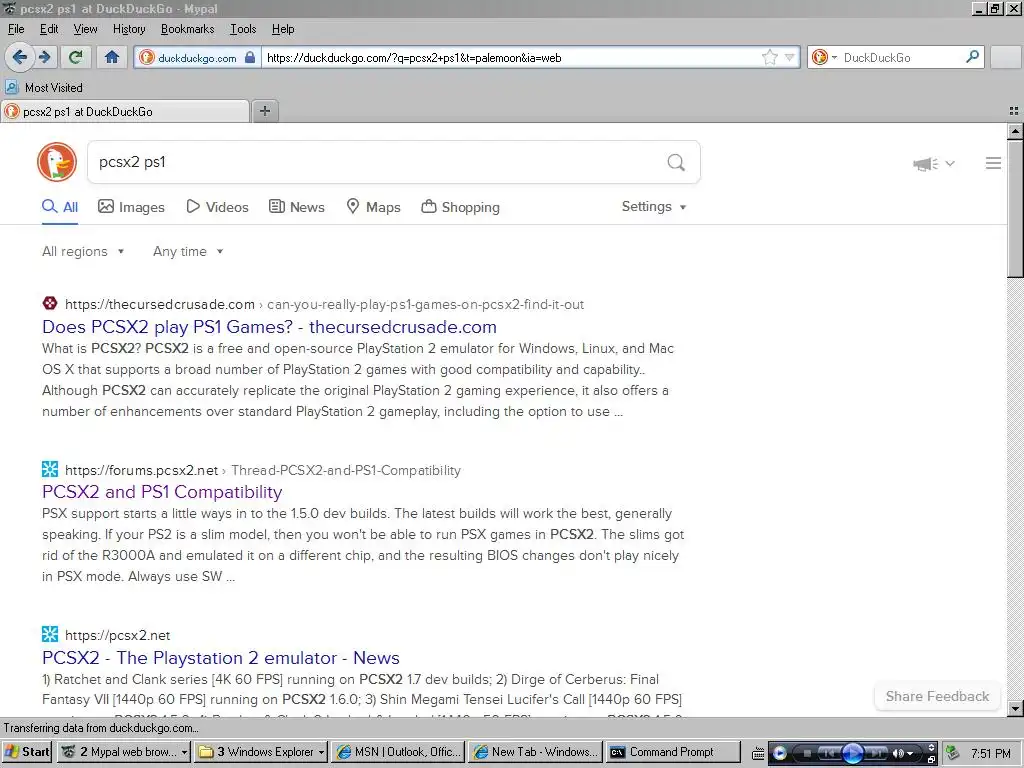Viewport: 1024px width, 768px height.
Task: Open the Tools menu
Action: click(243, 29)
